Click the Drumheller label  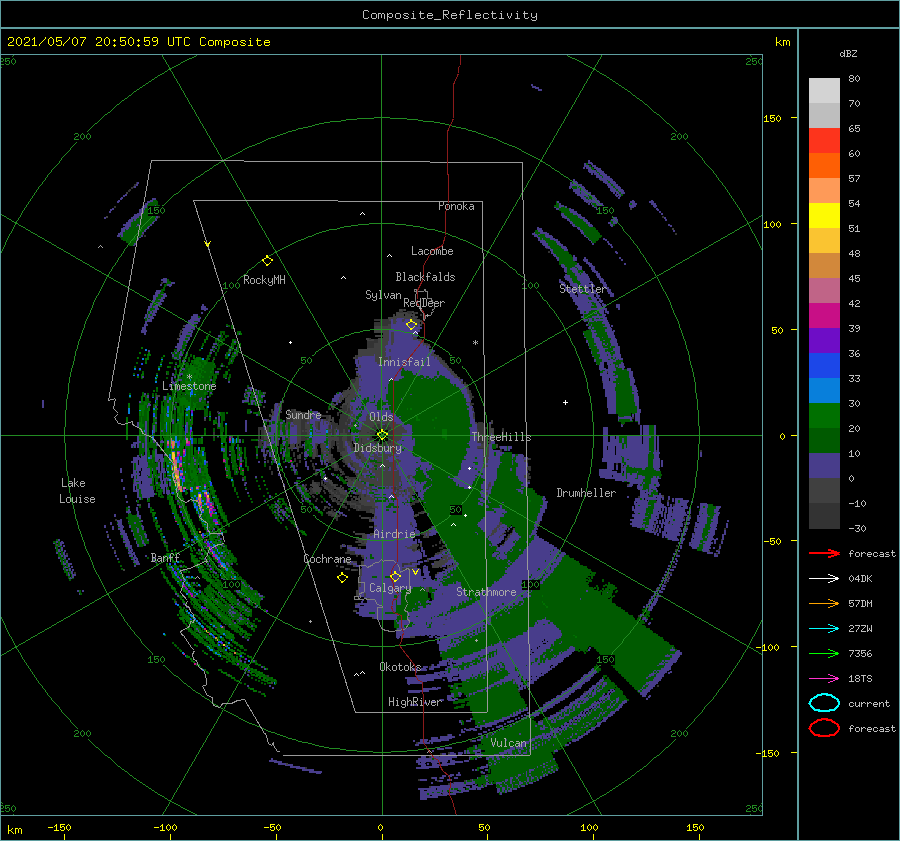coord(586,493)
